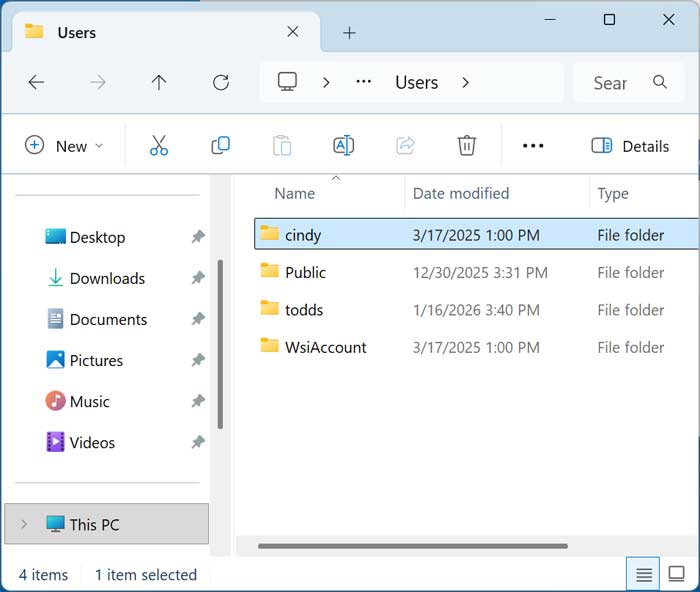The width and height of the screenshot is (700, 592).
Task: Go back with the left arrow
Action: (x=36, y=83)
